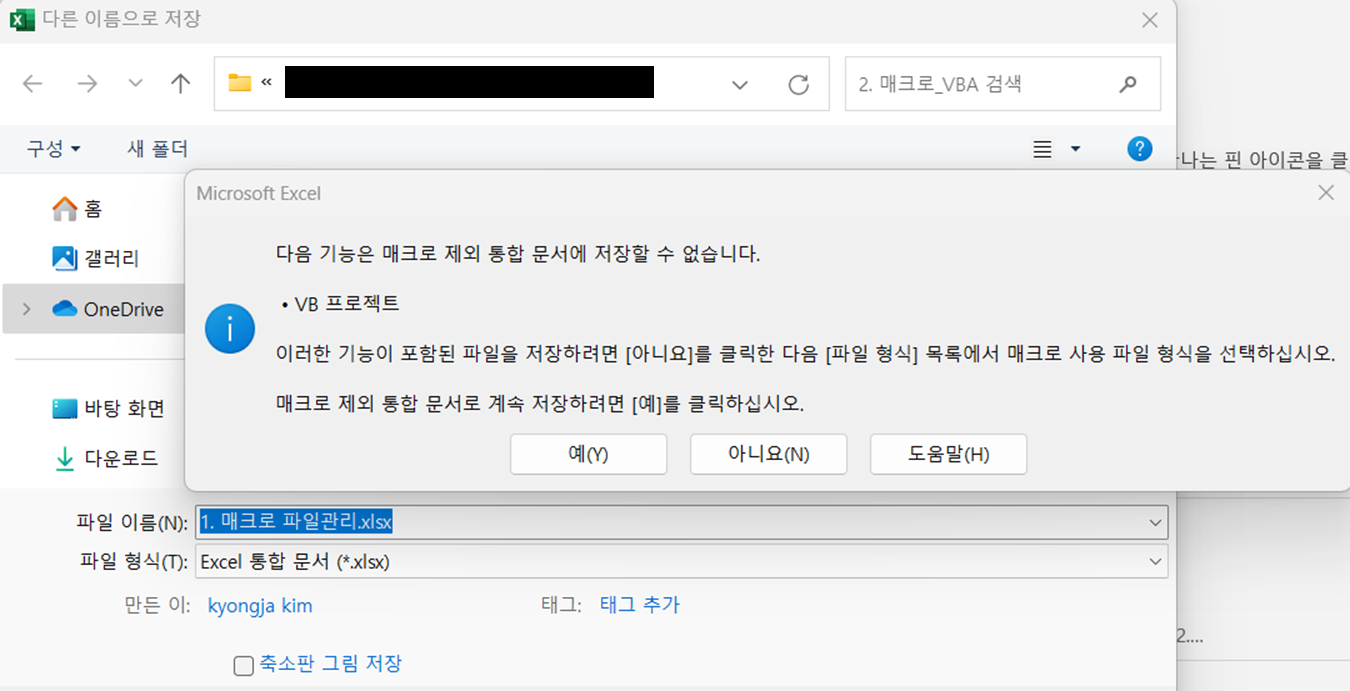Click the folder icon in address bar
The height and width of the screenshot is (691, 1350).
[x=239, y=83]
